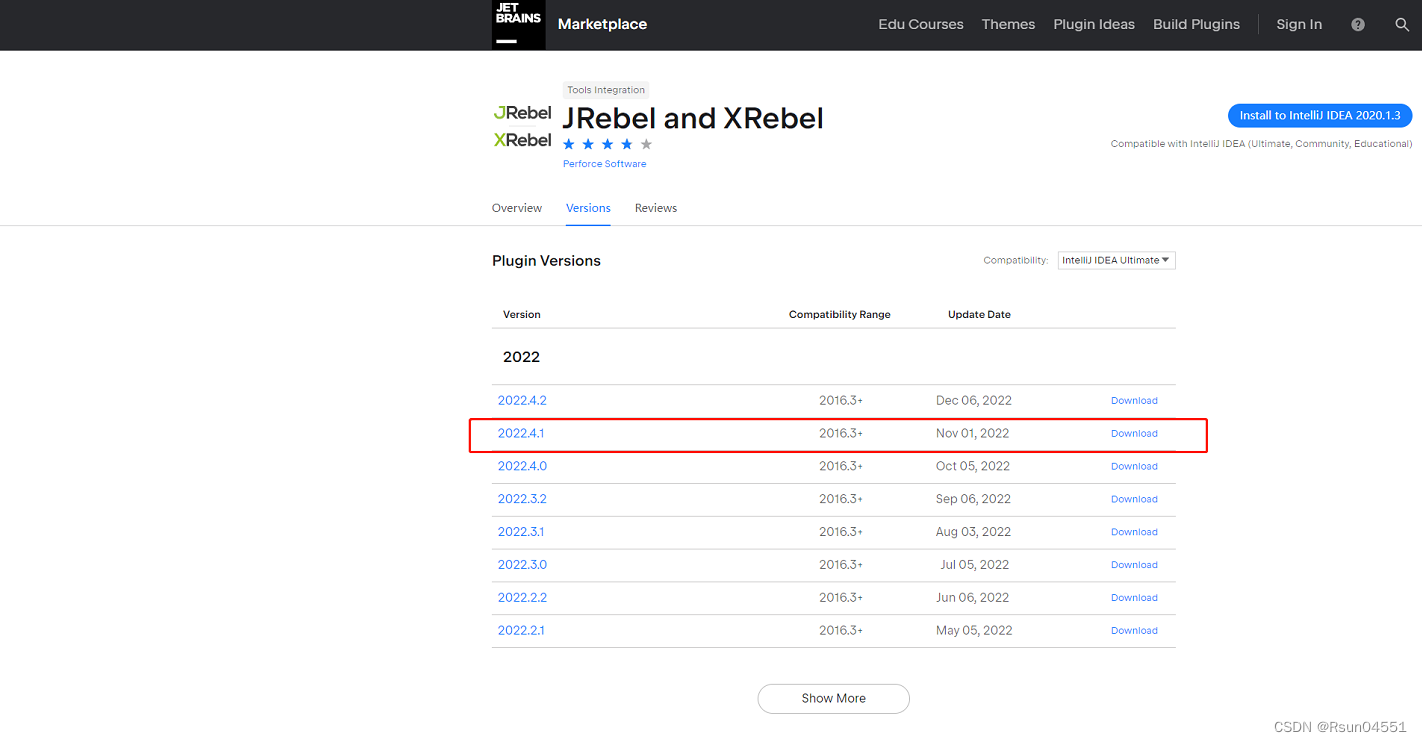Open the search magnifier icon
This screenshot has height=742, width=1422.
[1402, 25]
